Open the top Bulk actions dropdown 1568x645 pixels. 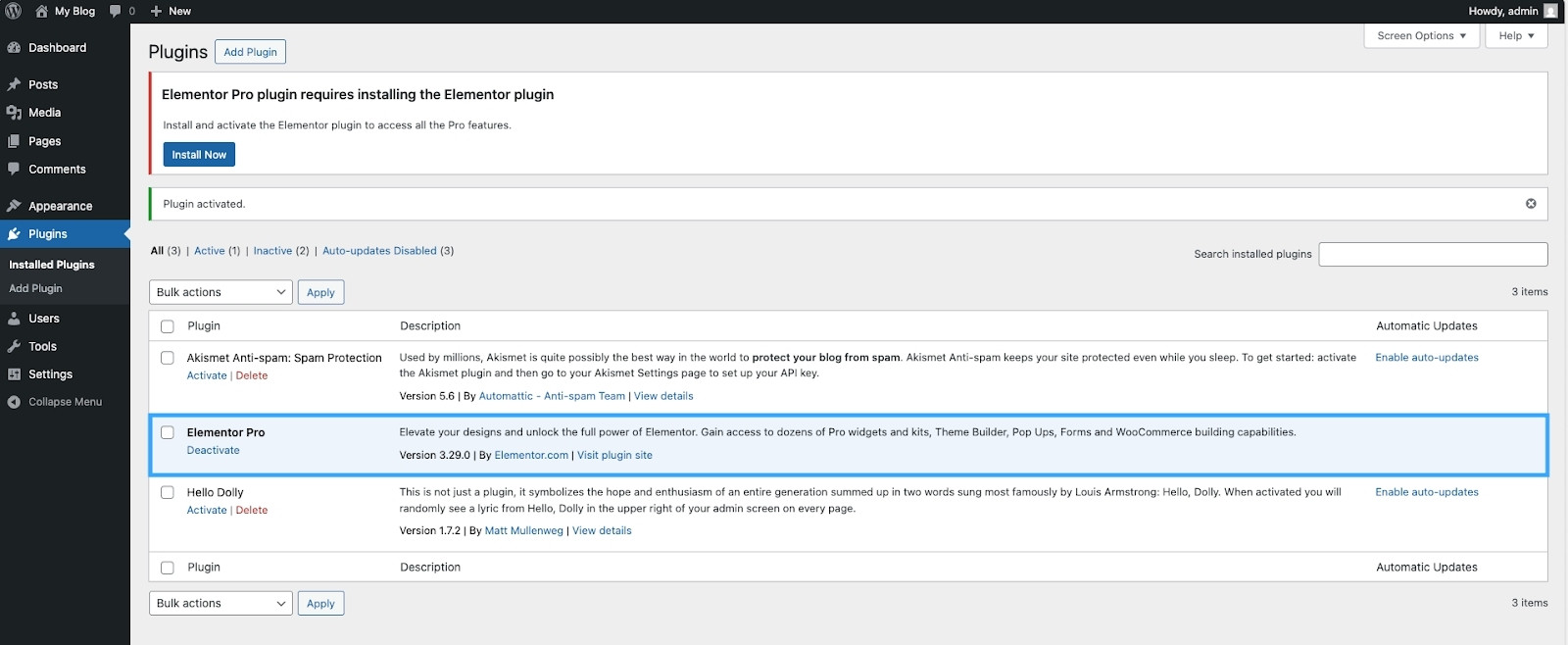(220, 292)
